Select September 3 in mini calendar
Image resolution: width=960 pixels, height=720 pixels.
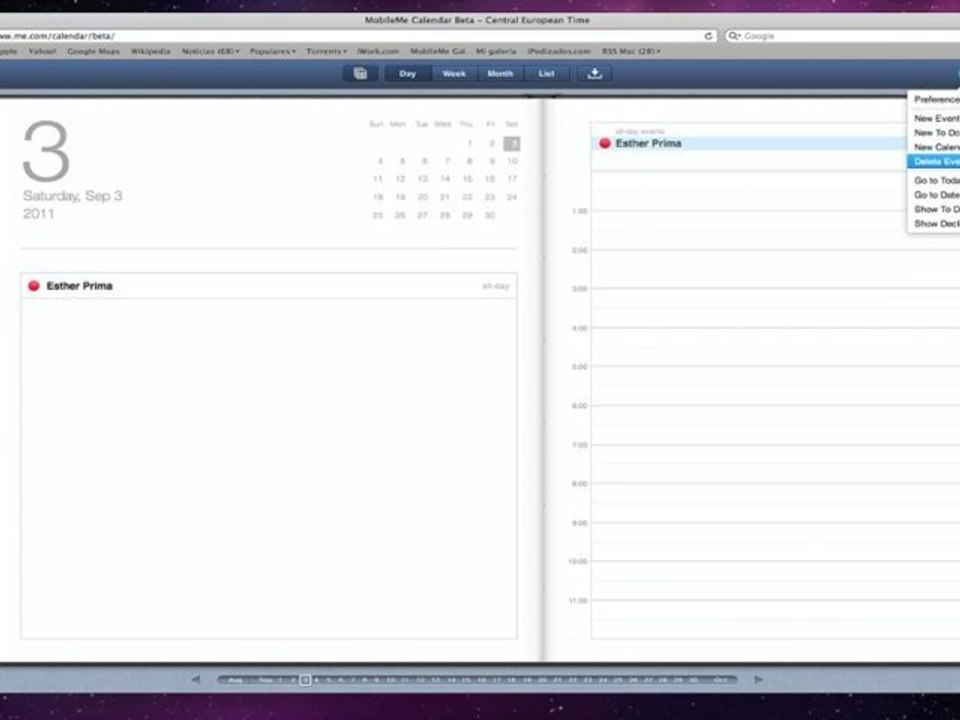click(512, 143)
